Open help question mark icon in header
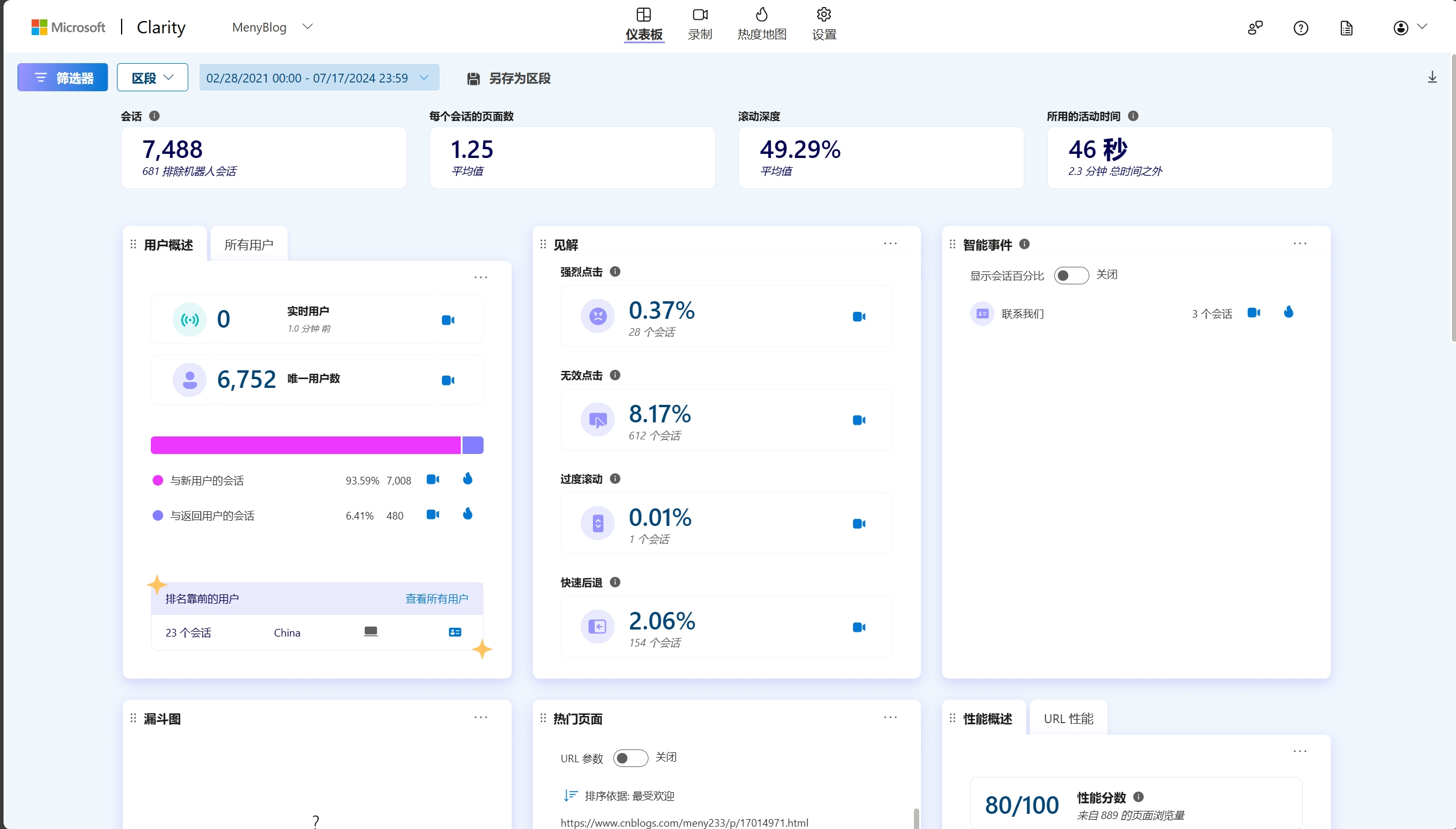The width and height of the screenshot is (1456, 829). click(x=1301, y=28)
